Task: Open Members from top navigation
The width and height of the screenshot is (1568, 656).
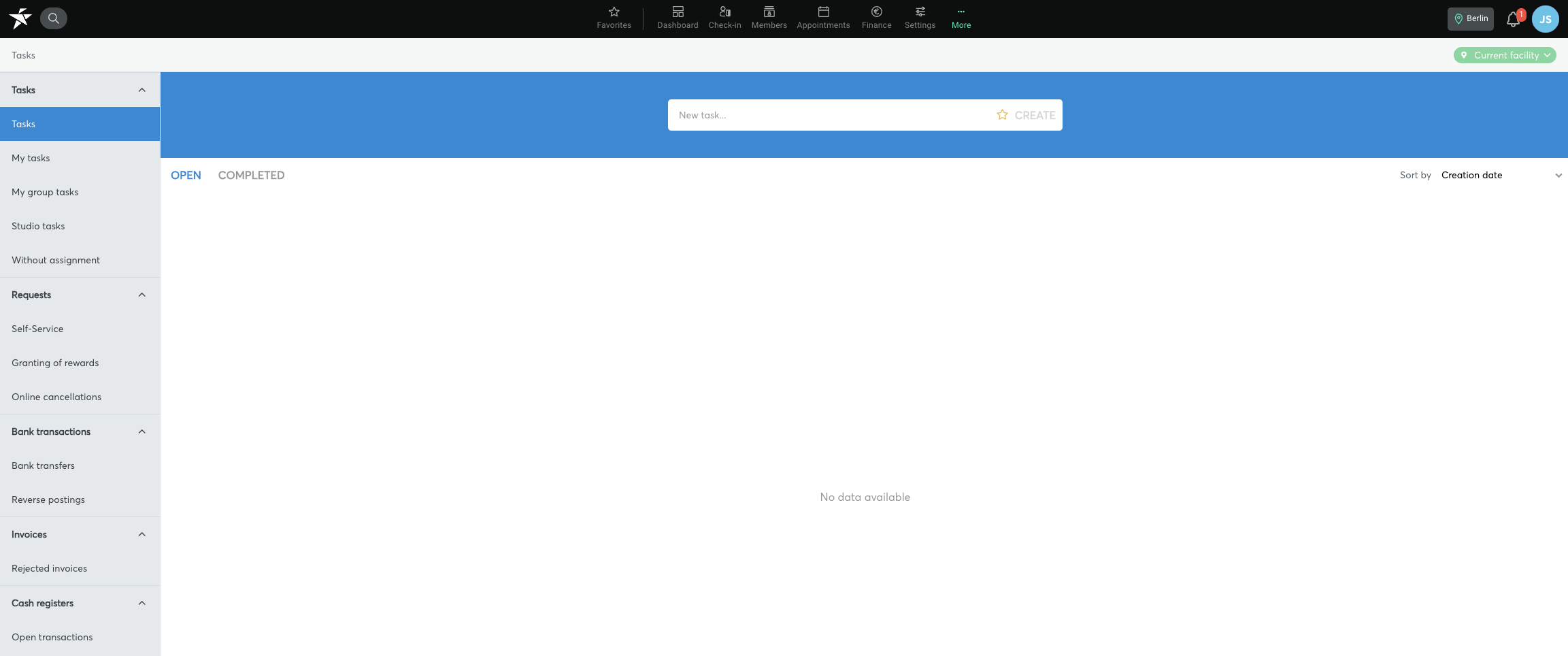Action: click(769, 18)
